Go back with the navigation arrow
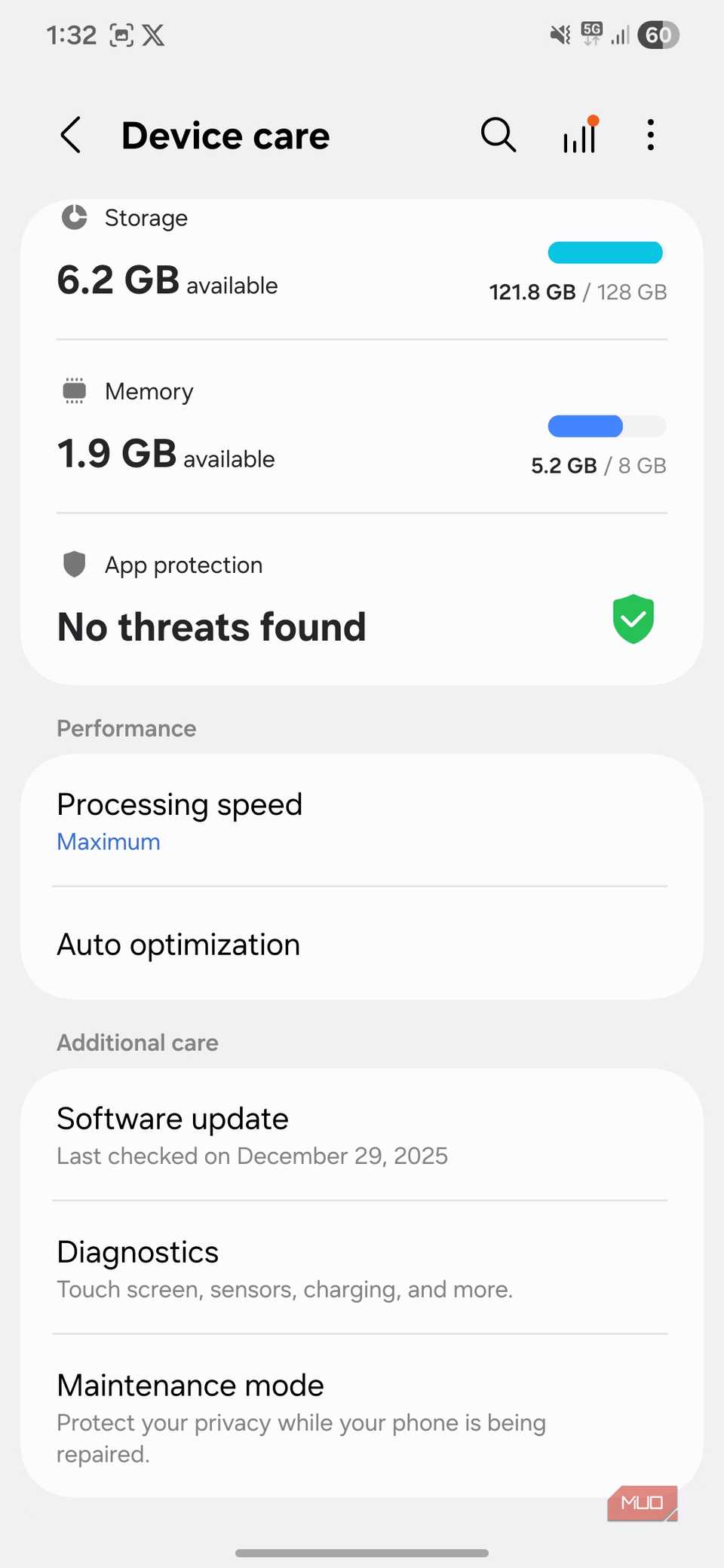The width and height of the screenshot is (724, 1568). coord(70,135)
